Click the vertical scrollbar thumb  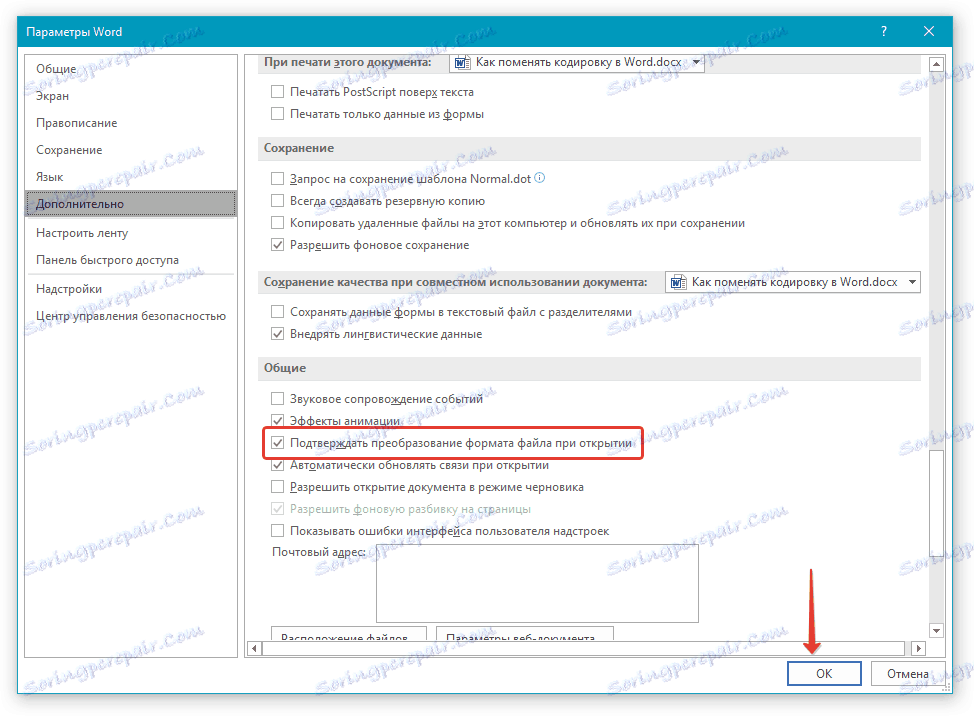pyautogui.click(x=936, y=504)
